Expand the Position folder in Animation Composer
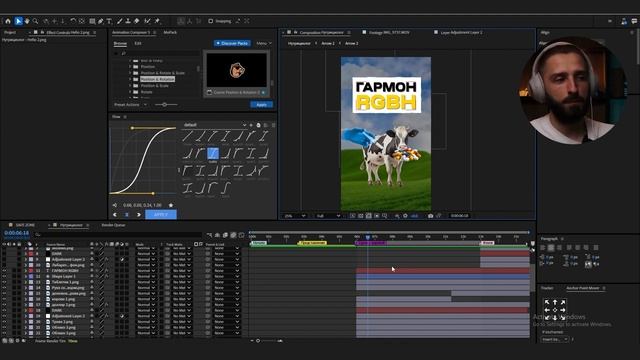Screen dimensions: 640x360 [130, 67]
